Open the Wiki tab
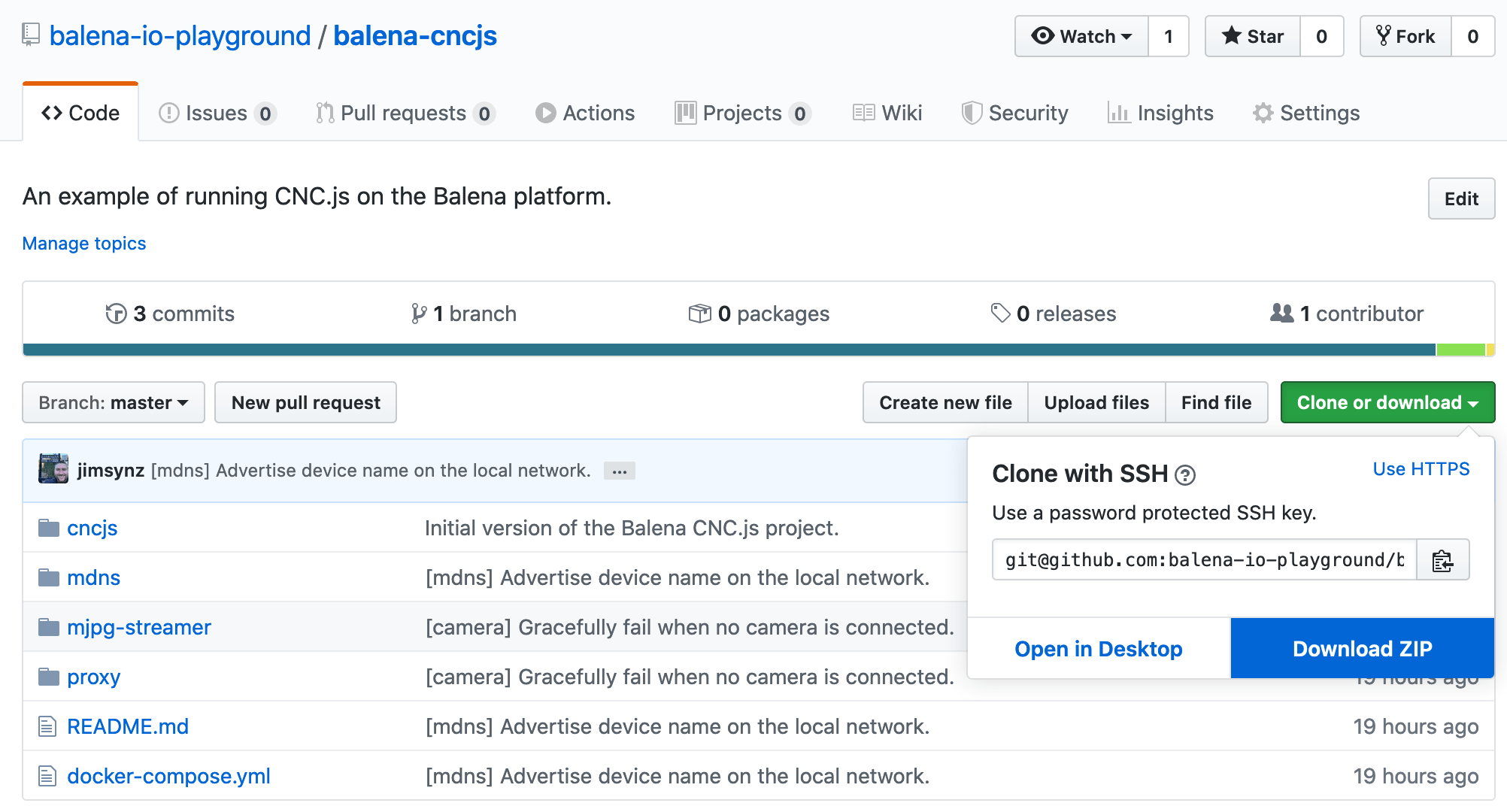Image resolution: width=1507 pixels, height=812 pixels. click(x=888, y=113)
